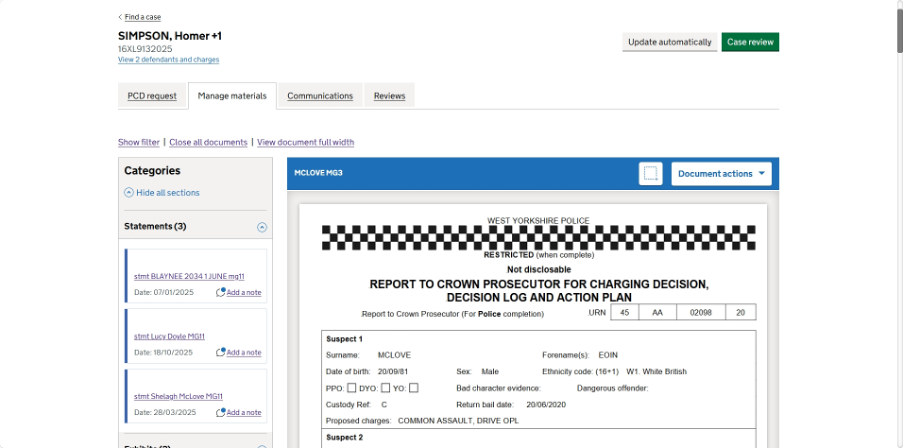Click the page vertical scrollbar thumb
Screen dimensions: 904x448
[x=899, y=29]
